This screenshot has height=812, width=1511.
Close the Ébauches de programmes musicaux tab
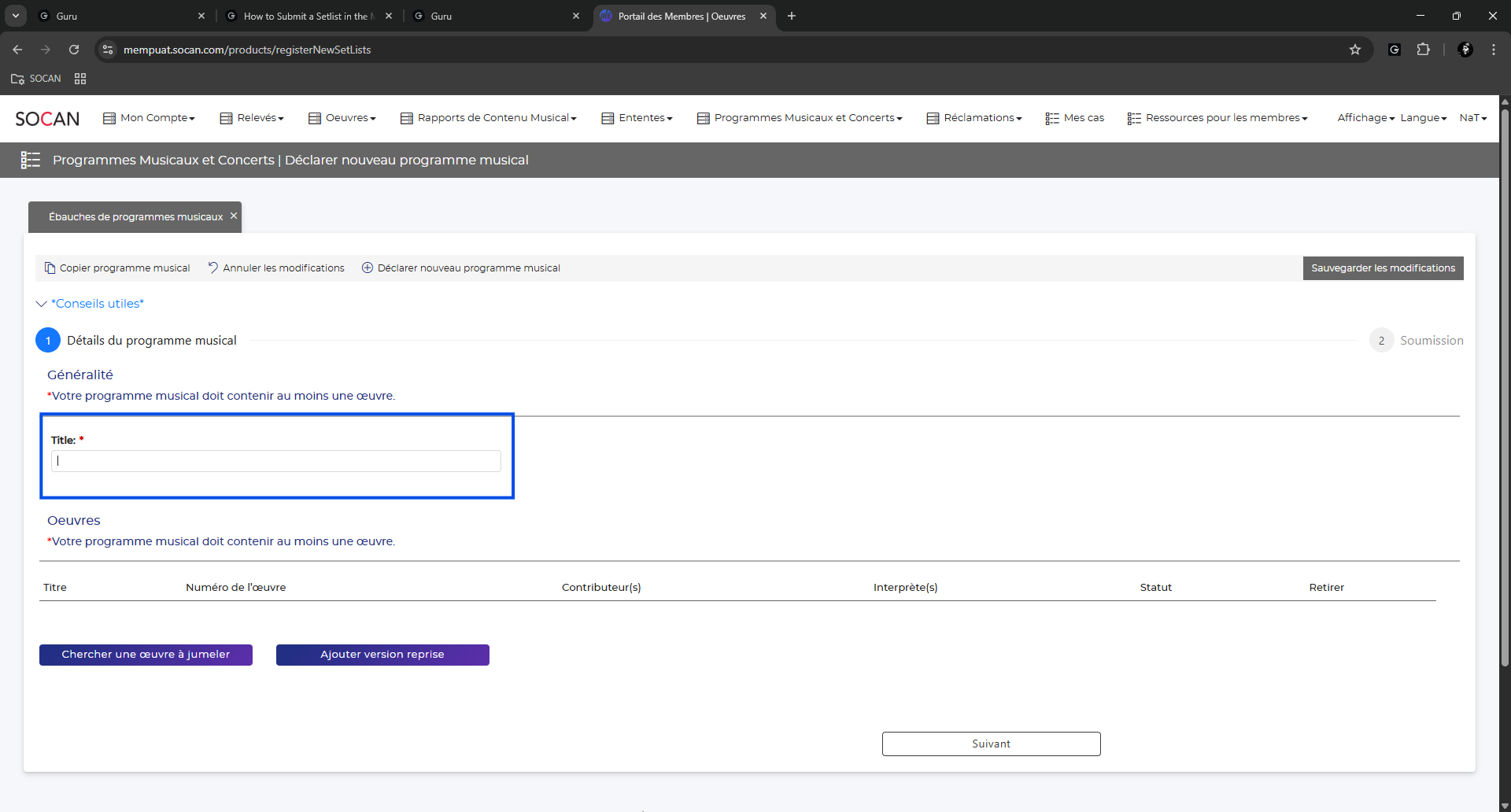click(x=234, y=216)
